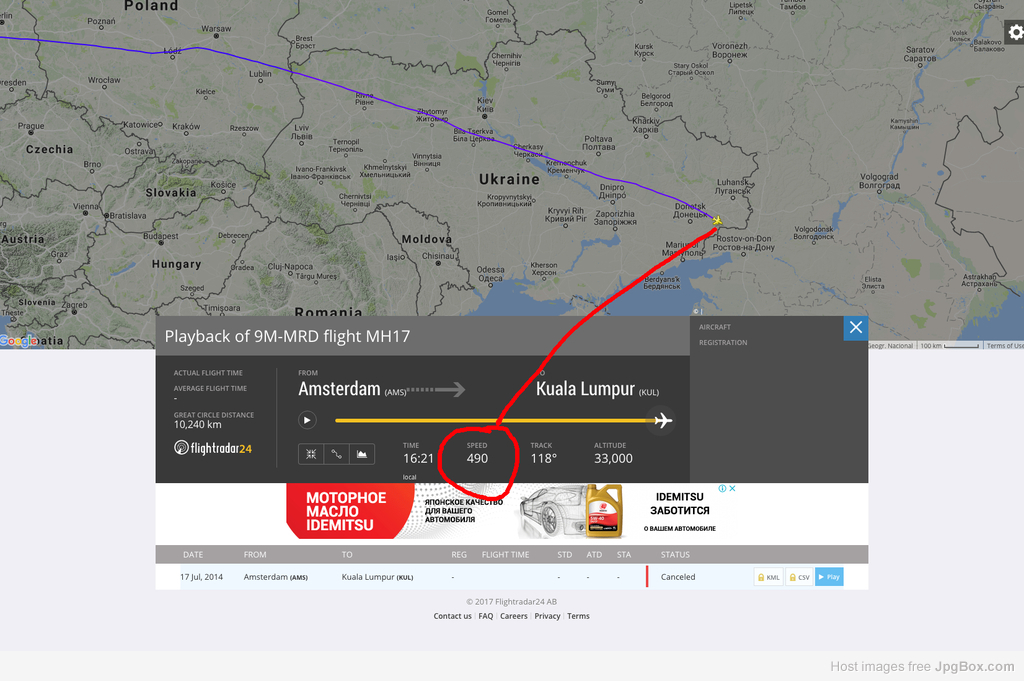
Task: Click the TO column header in table
Action: point(347,554)
